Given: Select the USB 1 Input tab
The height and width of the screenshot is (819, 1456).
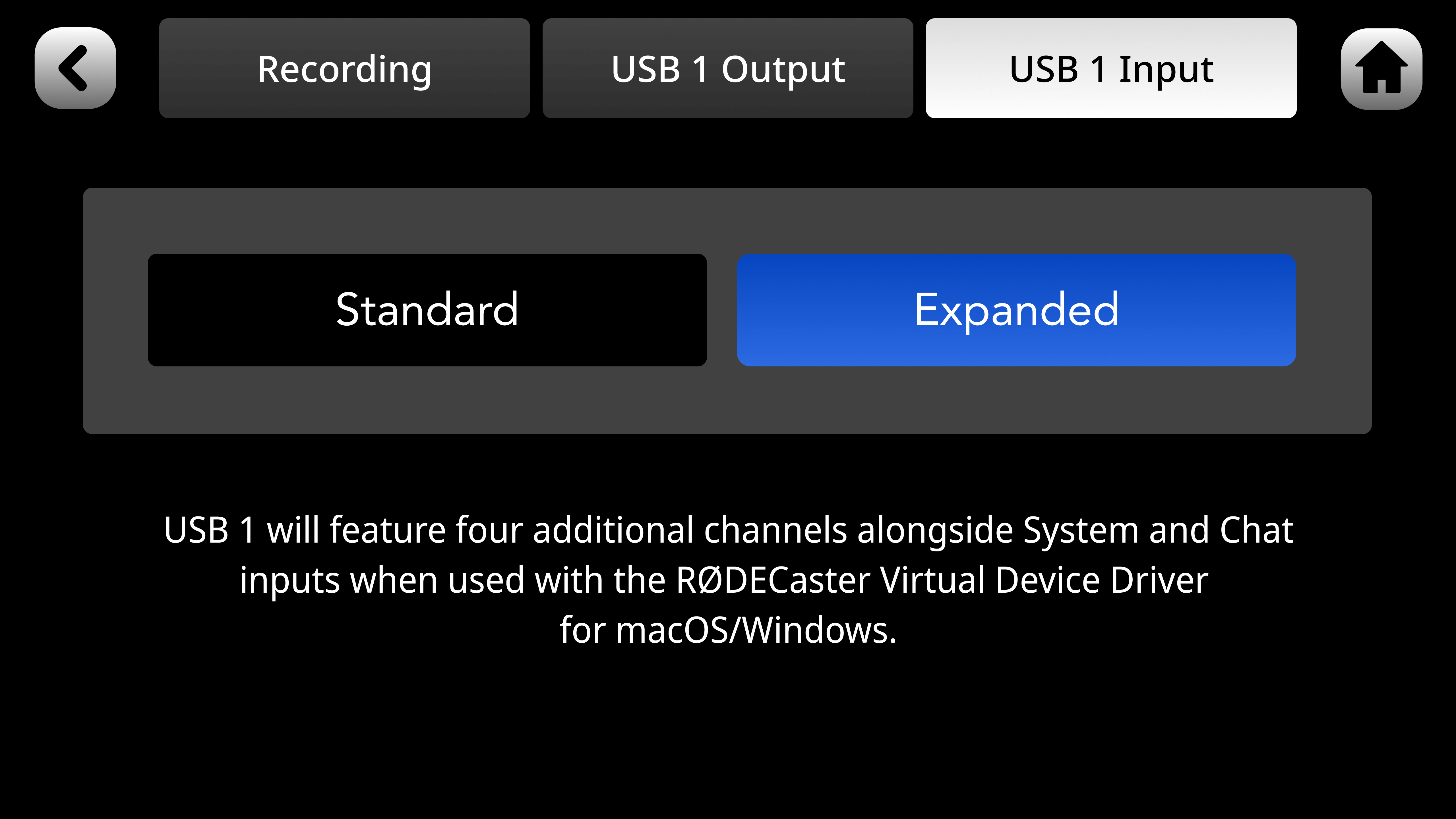Looking at the screenshot, I should tap(1111, 68).
